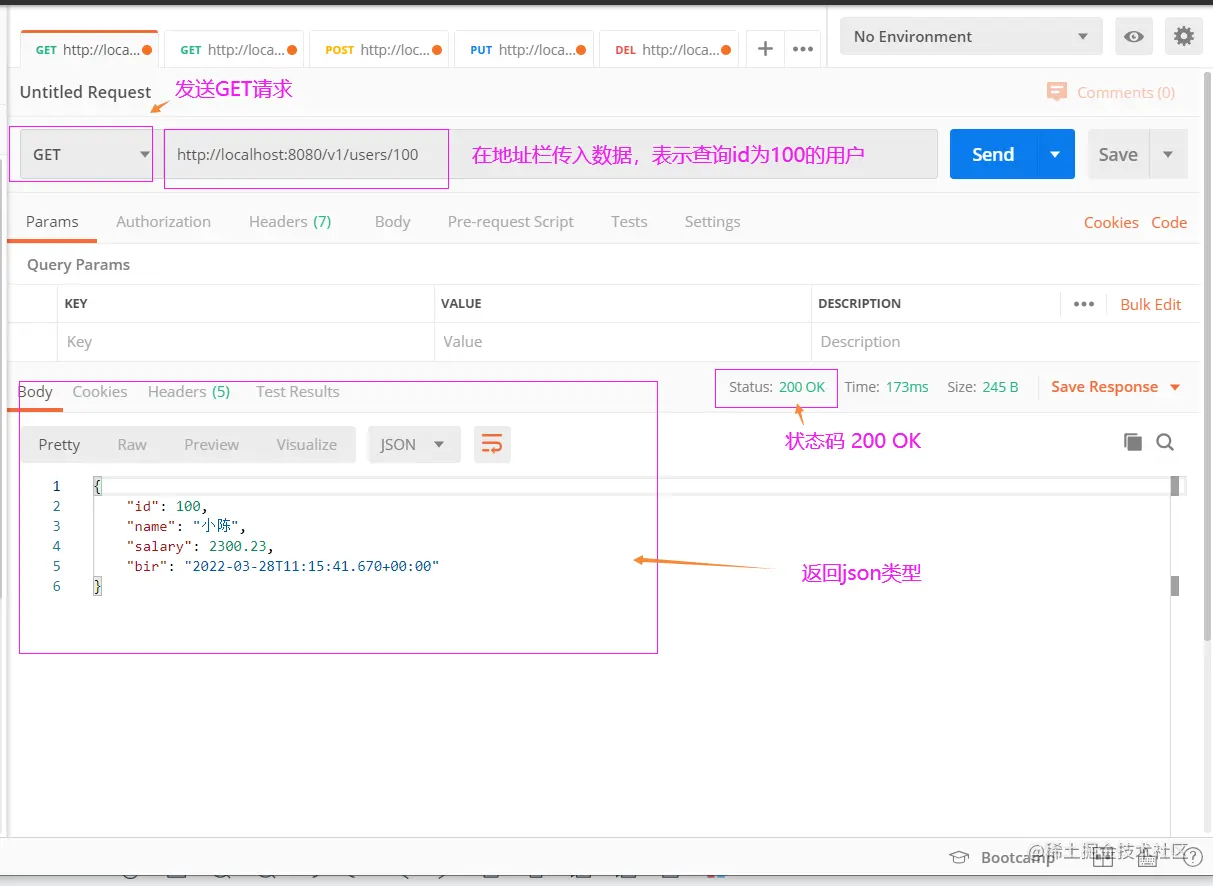Open the Tests tab

629,222
